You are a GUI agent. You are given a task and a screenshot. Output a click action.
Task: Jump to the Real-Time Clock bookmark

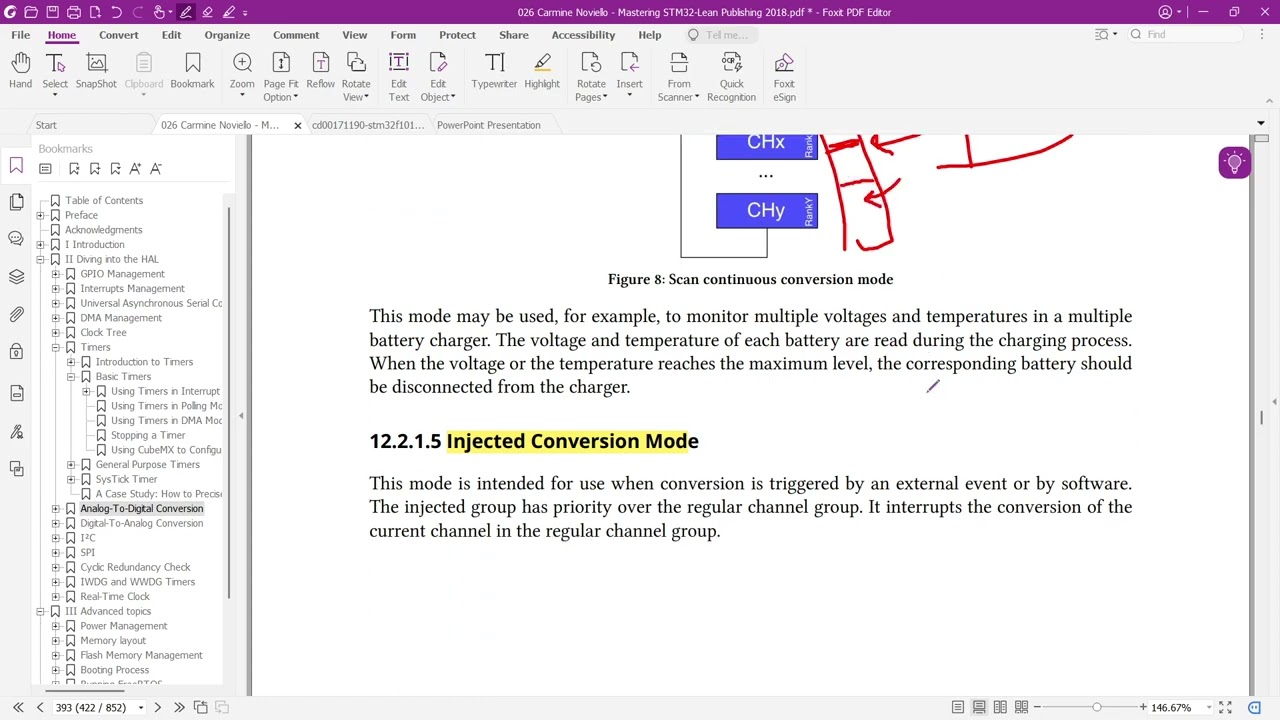[115, 596]
